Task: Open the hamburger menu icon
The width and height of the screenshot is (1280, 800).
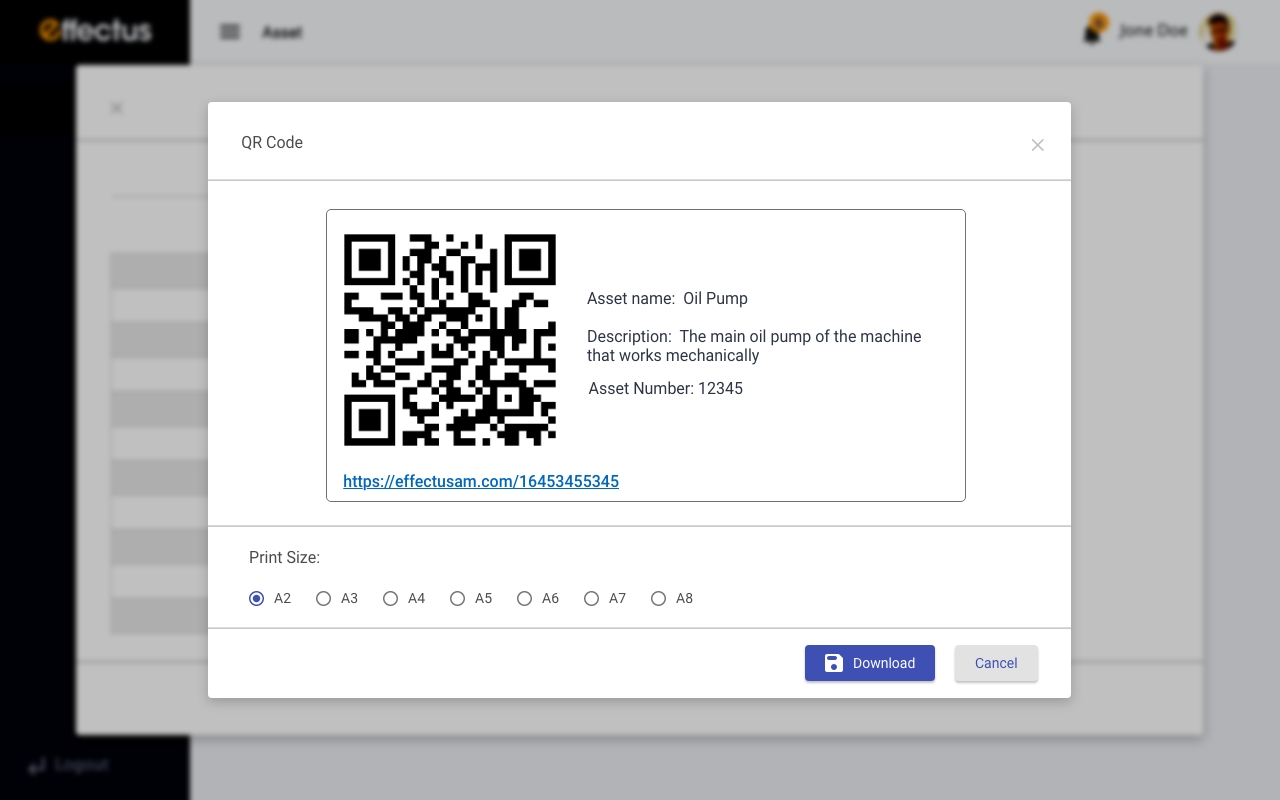Action: click(230, 32)
